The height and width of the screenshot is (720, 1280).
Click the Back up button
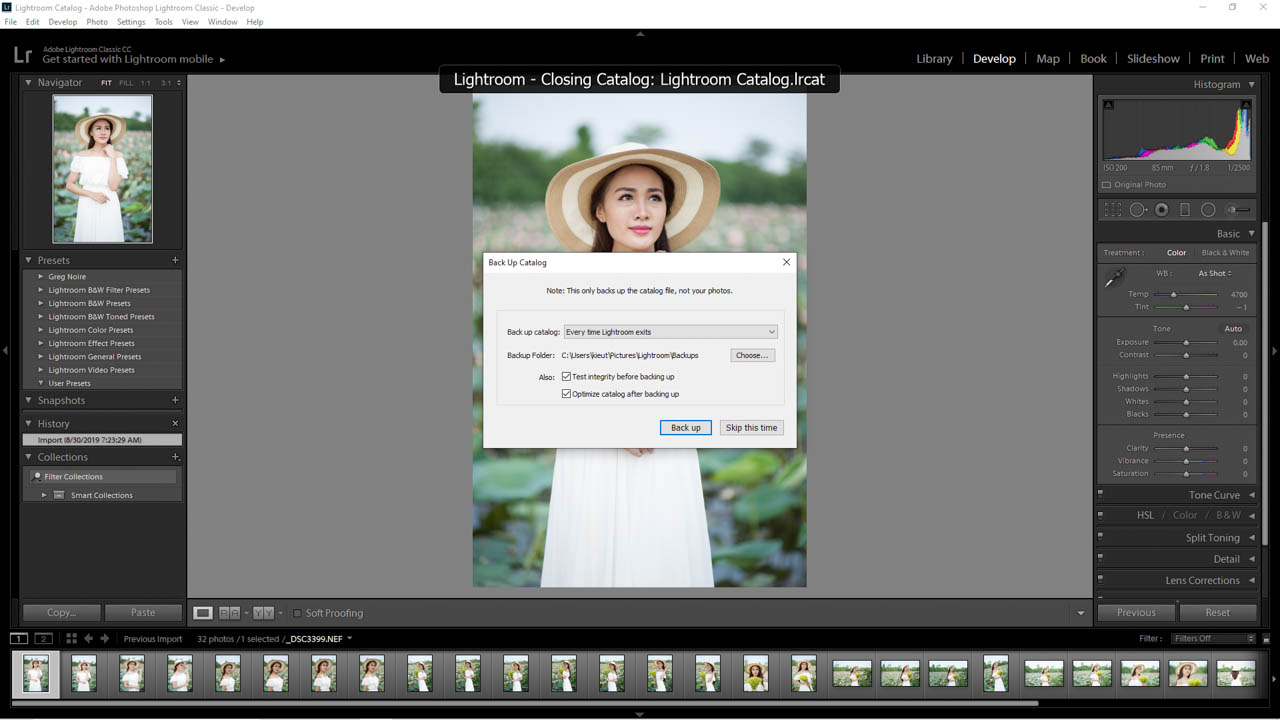tap(685, 427)
